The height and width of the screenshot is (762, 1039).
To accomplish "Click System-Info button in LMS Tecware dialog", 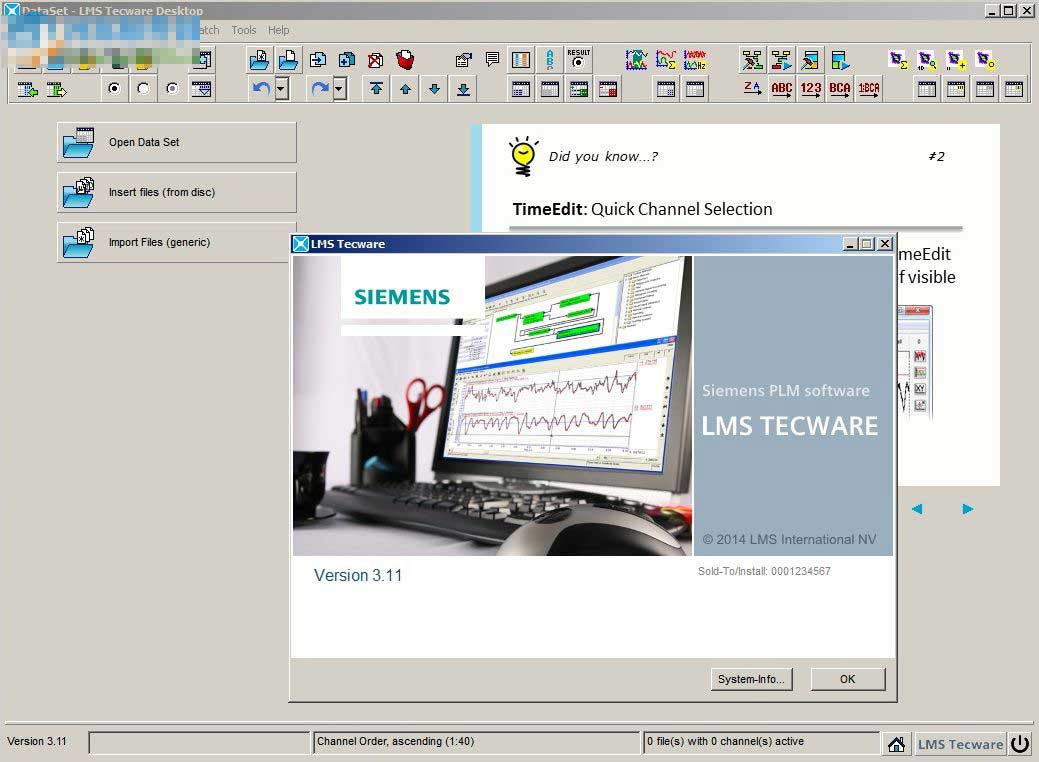I will (751, 679).
